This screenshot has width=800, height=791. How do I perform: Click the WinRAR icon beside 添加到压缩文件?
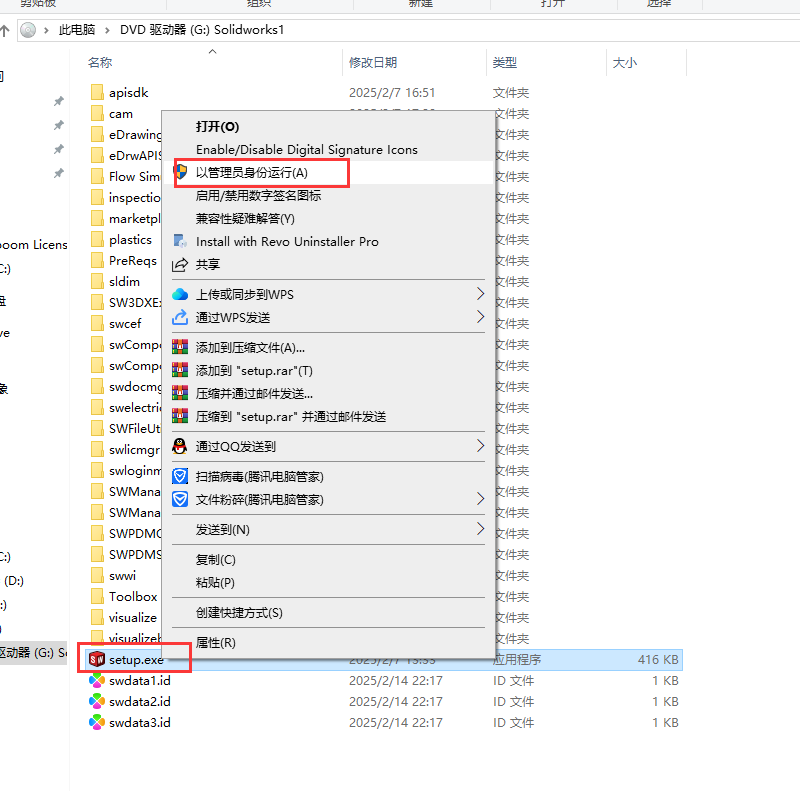click(180, 347)
